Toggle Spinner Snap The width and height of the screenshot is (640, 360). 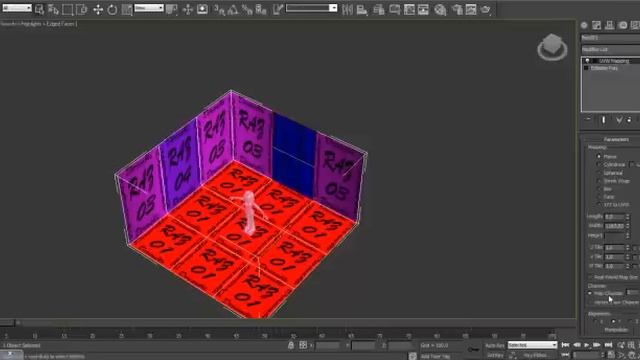click(261, 9)
